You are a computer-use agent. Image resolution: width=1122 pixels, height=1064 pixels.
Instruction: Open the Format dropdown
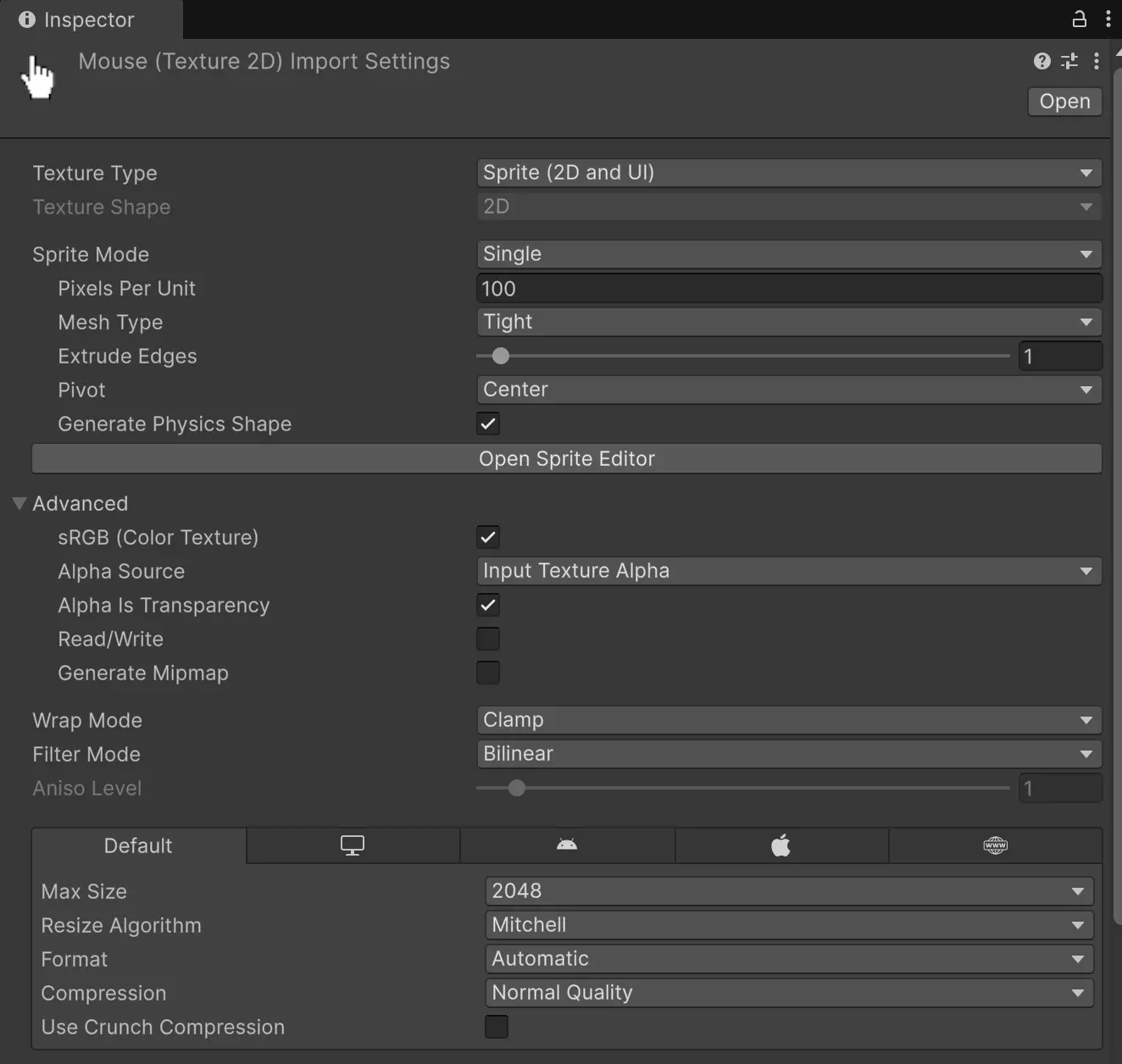tap(789, 959)
